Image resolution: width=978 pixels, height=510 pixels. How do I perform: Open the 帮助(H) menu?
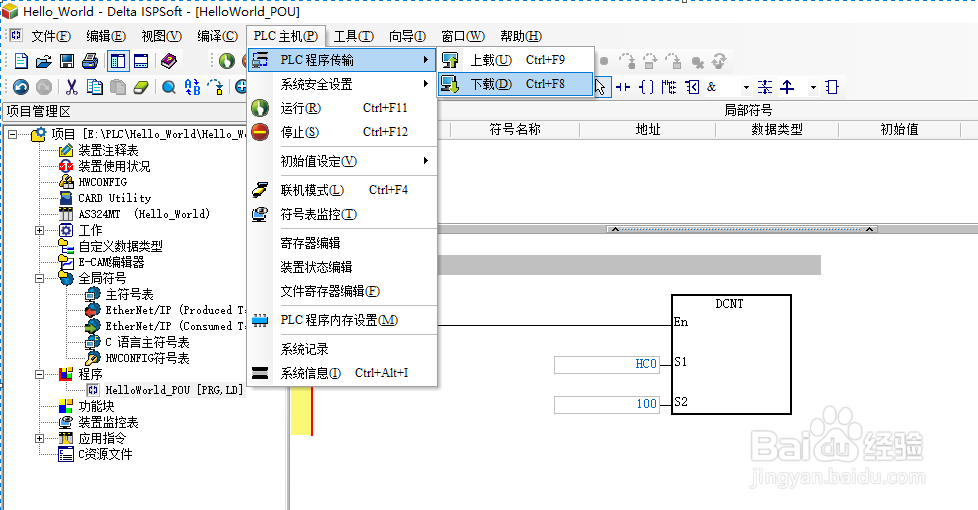(521, 36)
